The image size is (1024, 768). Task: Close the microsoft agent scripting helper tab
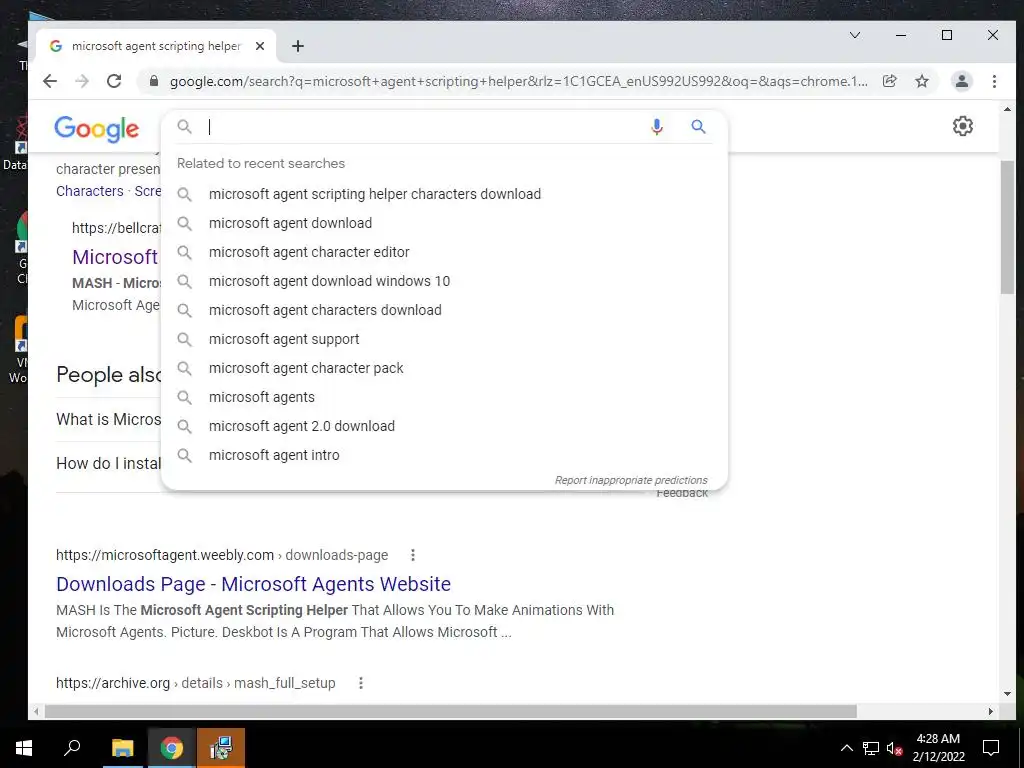pyautogui.click(x=260, y=46)
